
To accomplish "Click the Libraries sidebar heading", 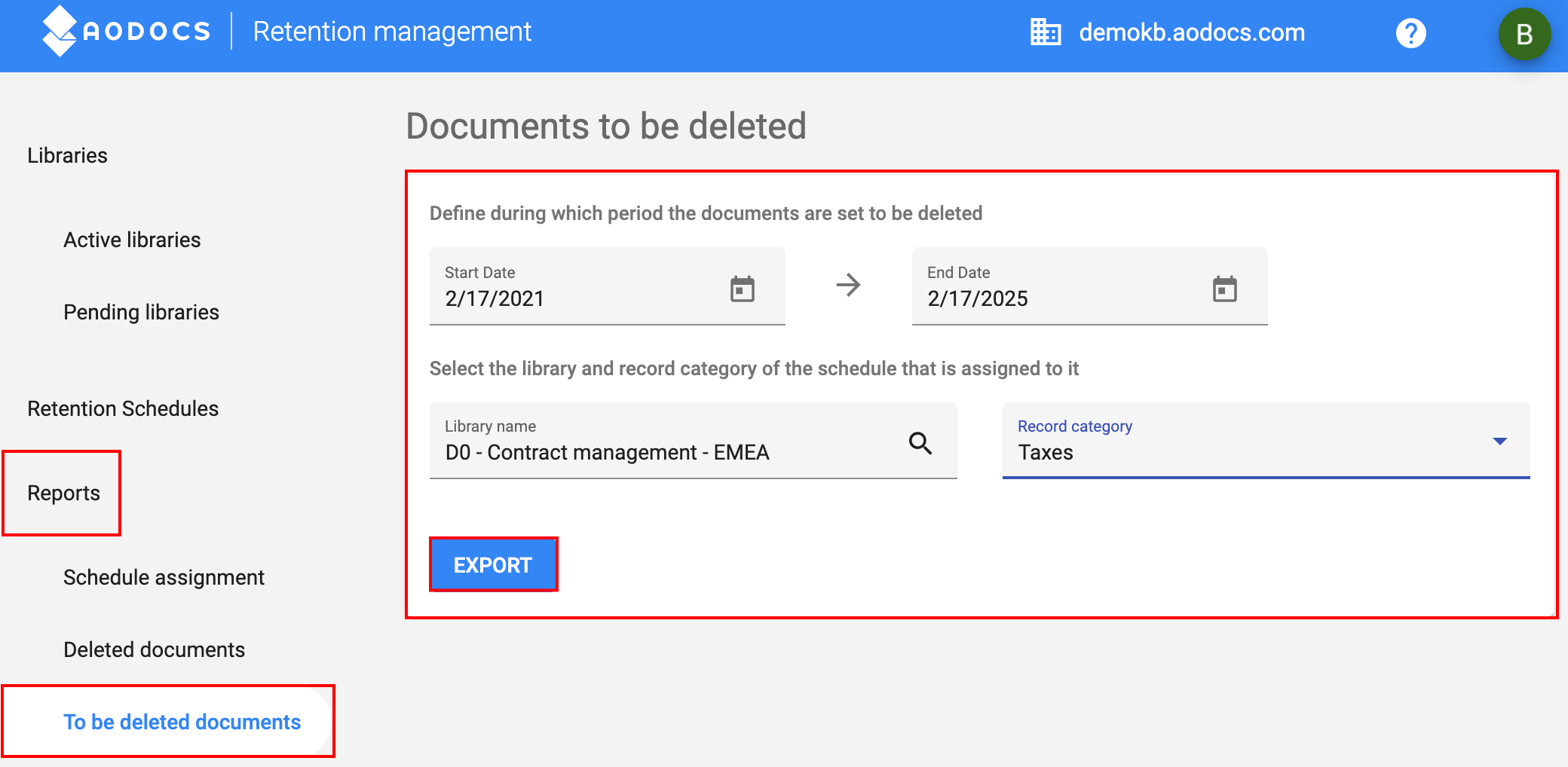I will point(67,155).
